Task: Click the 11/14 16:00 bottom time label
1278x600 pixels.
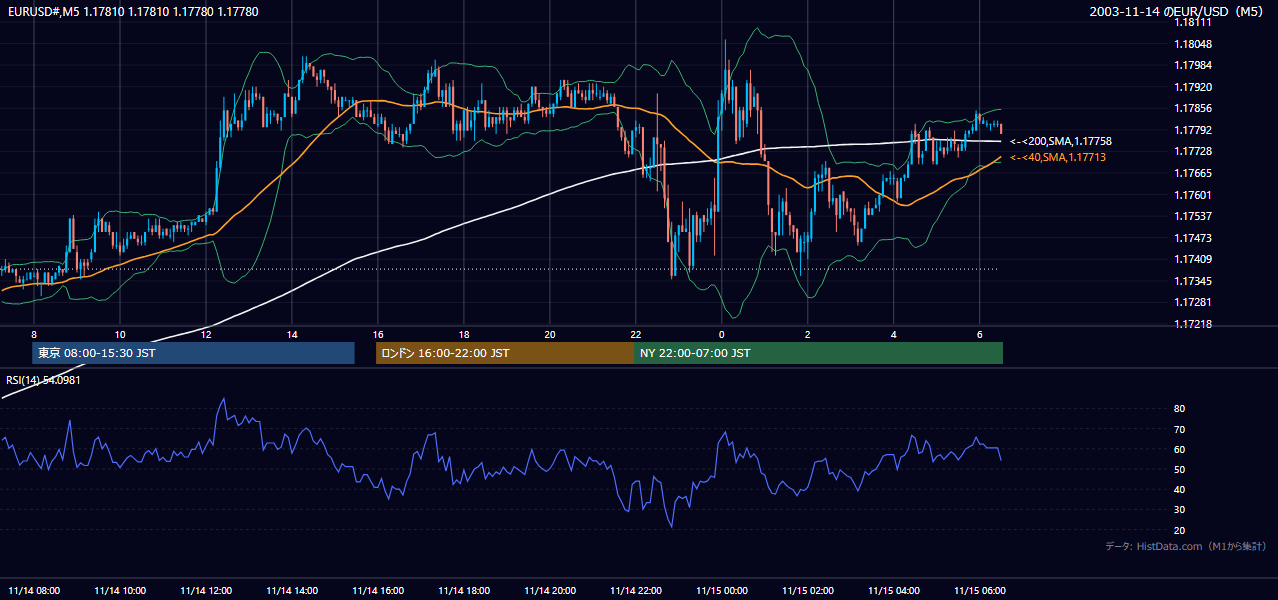Action: (378, 591)
